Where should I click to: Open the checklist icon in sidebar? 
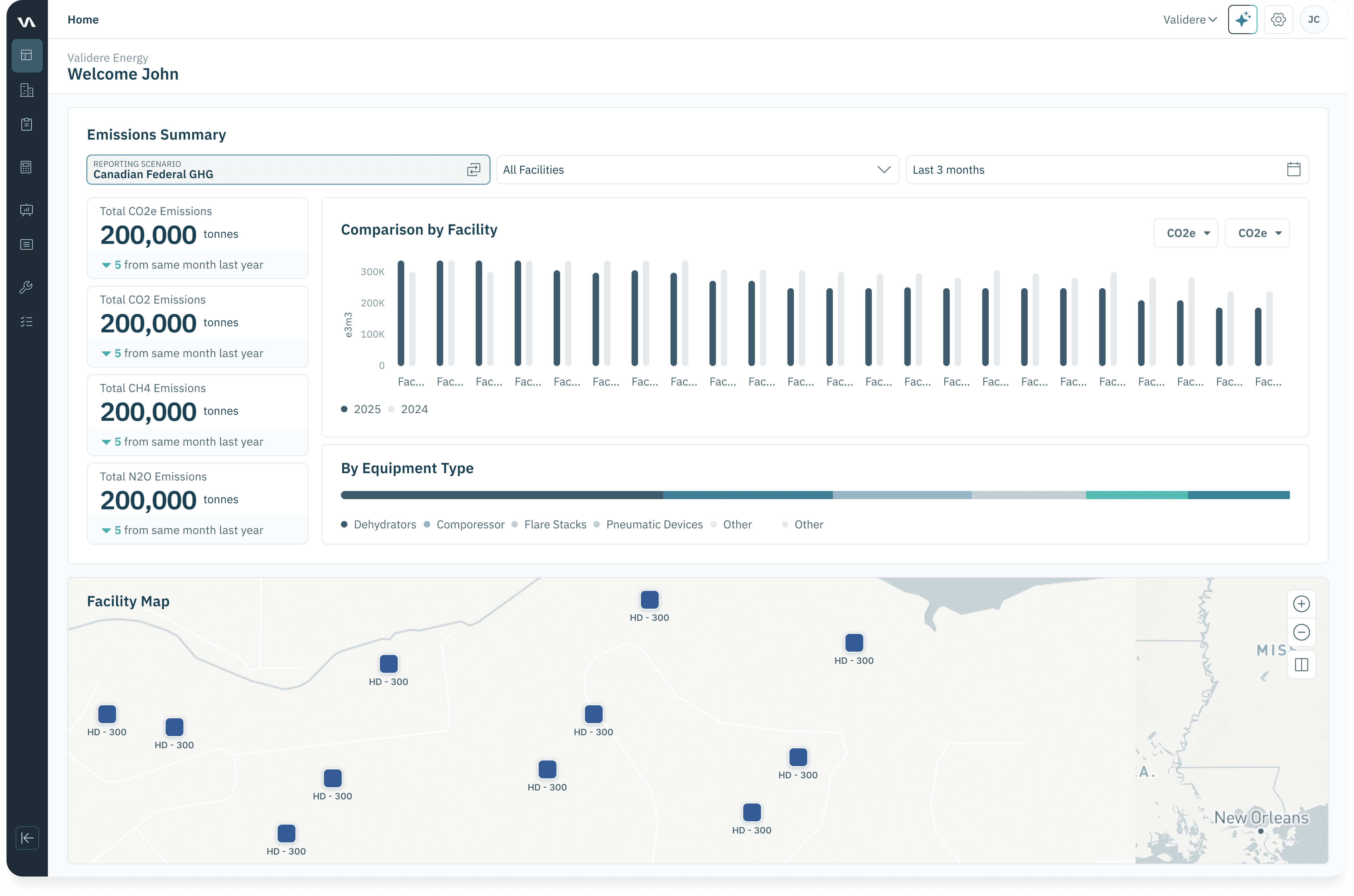27,322
